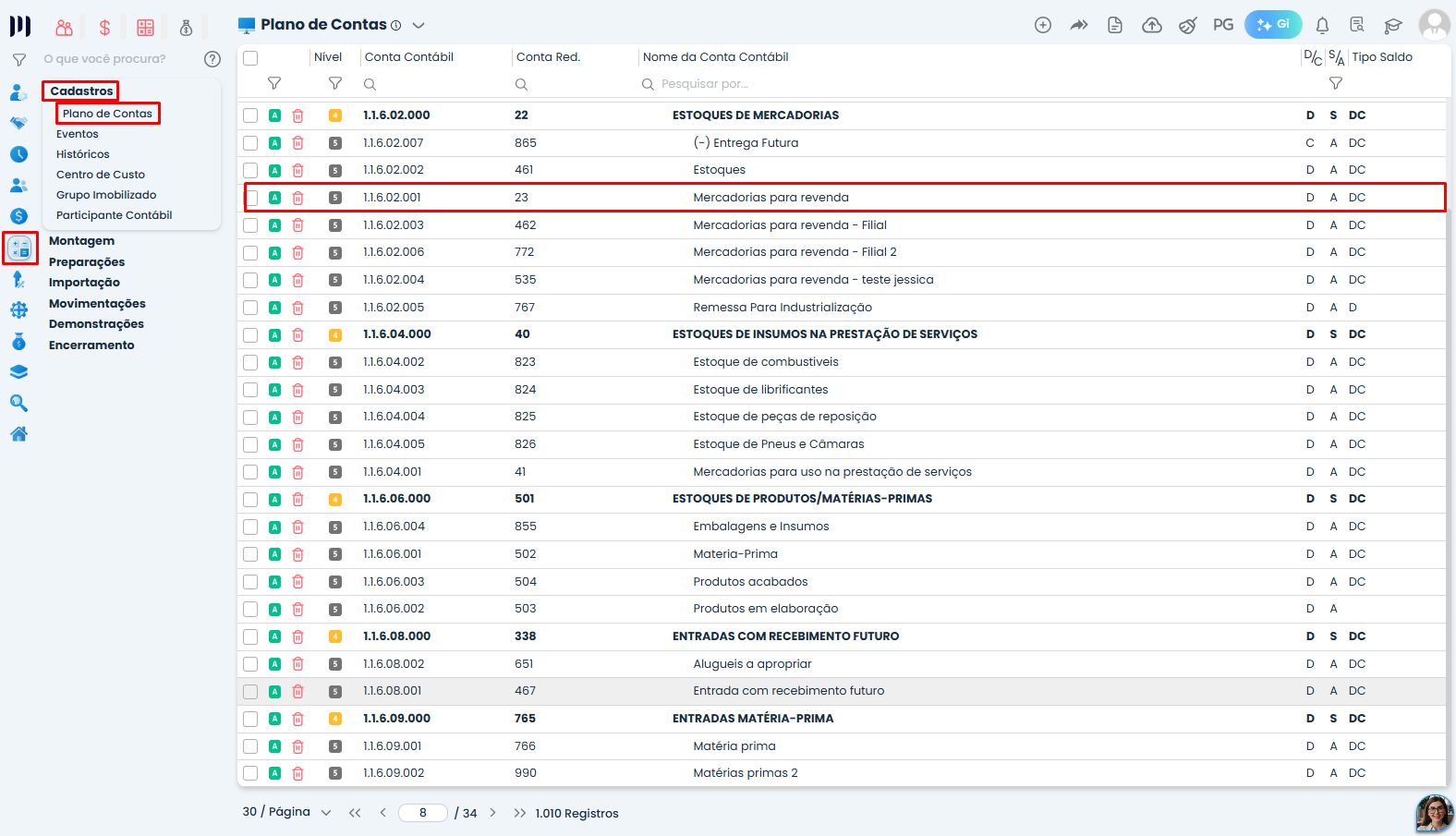Screen dimensions: 1456x836
Task: Expand the Plano de Contas title dropdown chevron
Action: (x=419, y=26)
